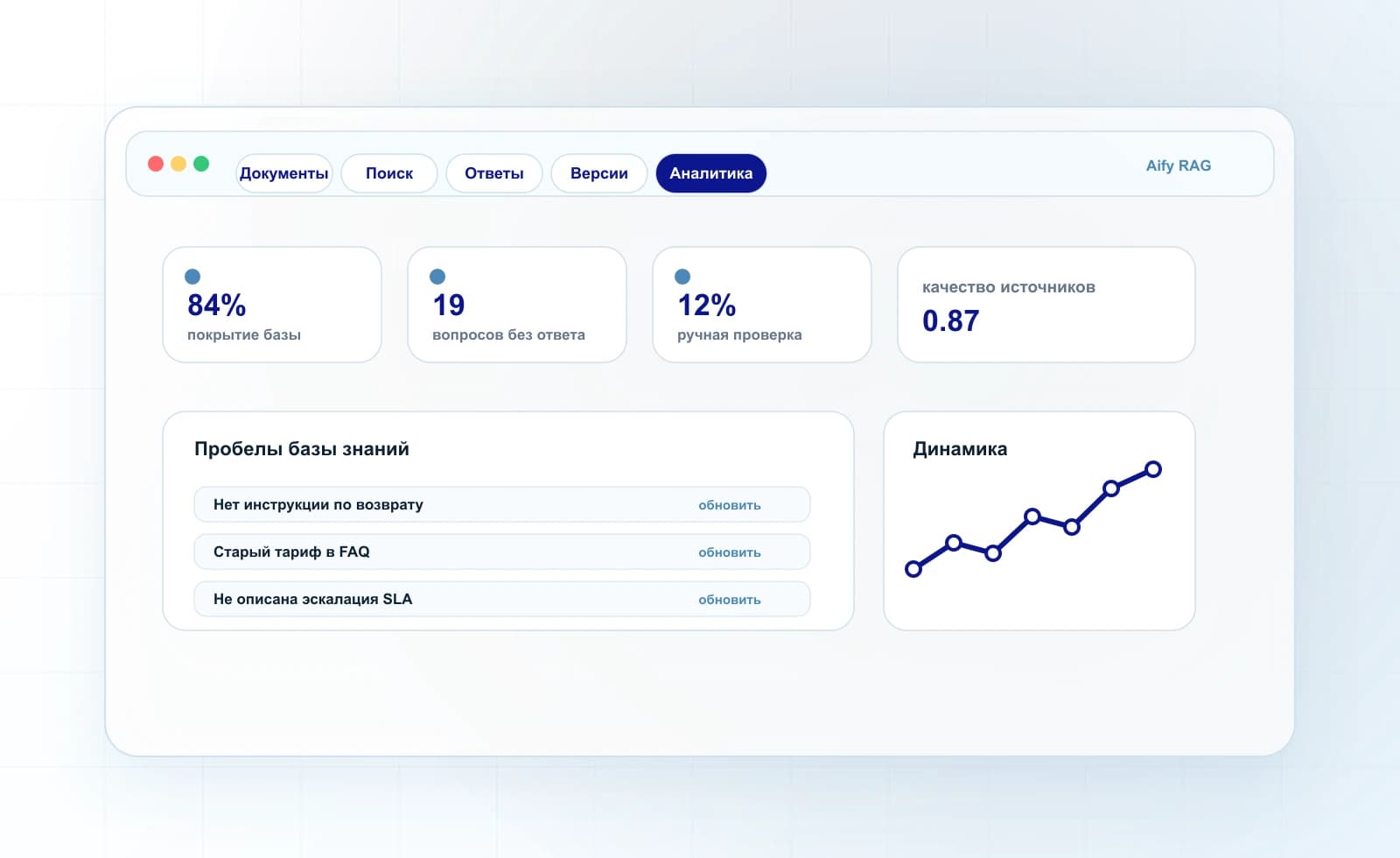The width and height of the screenshot is (1400, 858).
Task: Open the Ответы tab
Action: 494,173
